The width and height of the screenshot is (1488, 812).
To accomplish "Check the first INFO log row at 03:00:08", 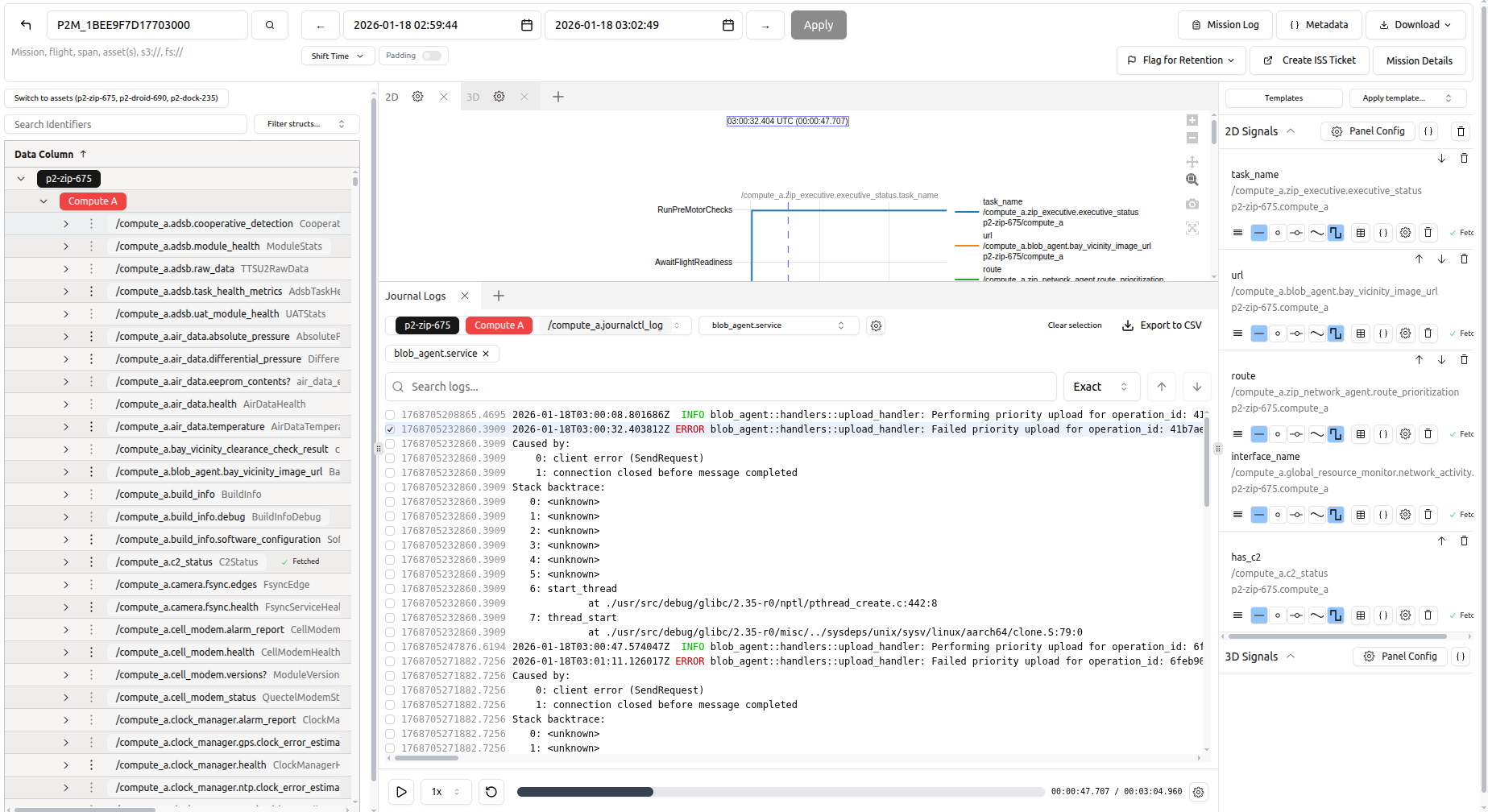I will click(x=390, y=415).
